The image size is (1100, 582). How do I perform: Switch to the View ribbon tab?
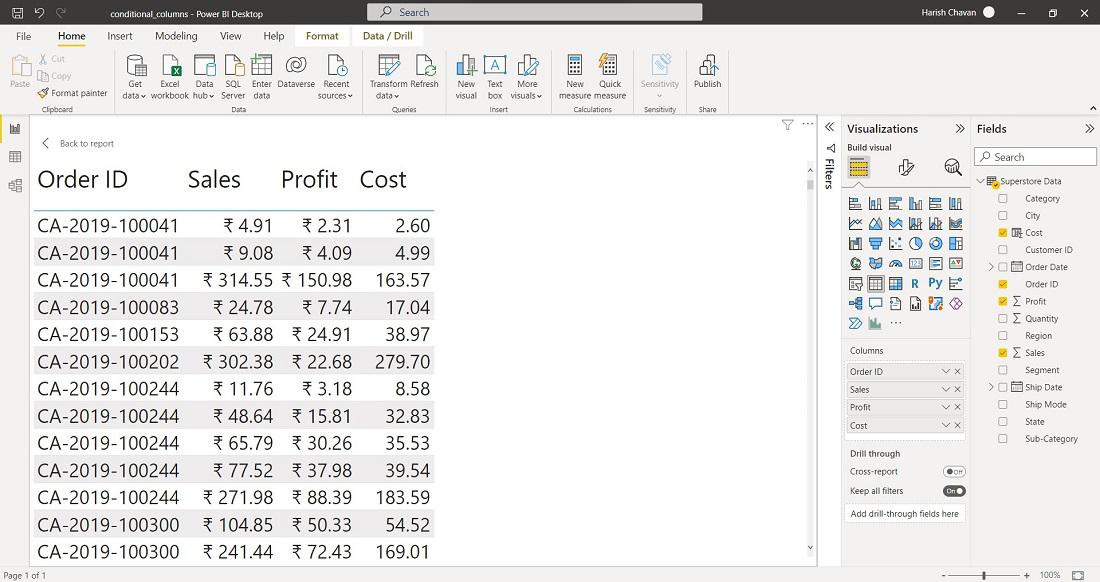[230, 36]
